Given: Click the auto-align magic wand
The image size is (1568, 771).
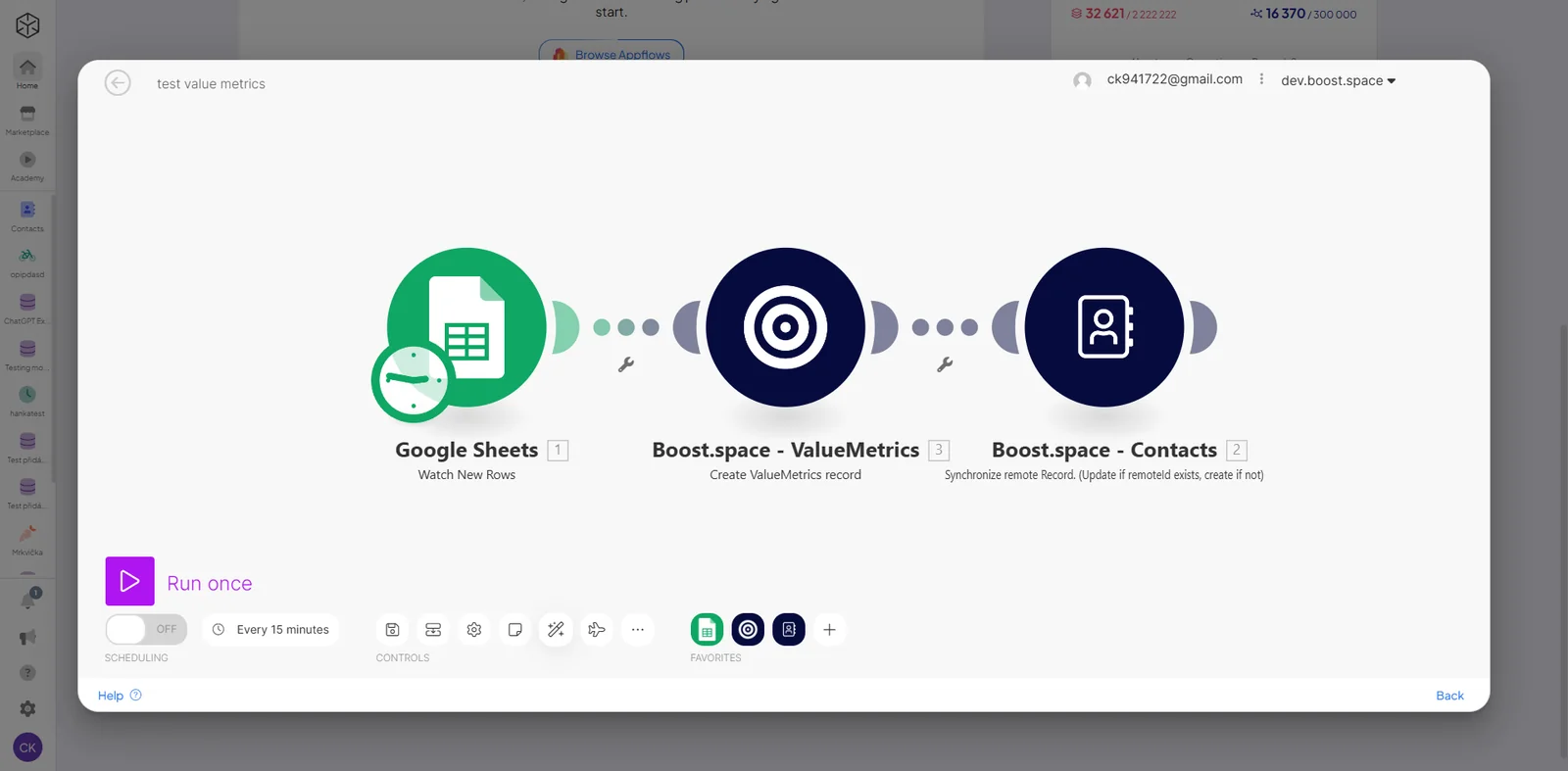Looking at the screenshot, I should [x=556, y=630].
